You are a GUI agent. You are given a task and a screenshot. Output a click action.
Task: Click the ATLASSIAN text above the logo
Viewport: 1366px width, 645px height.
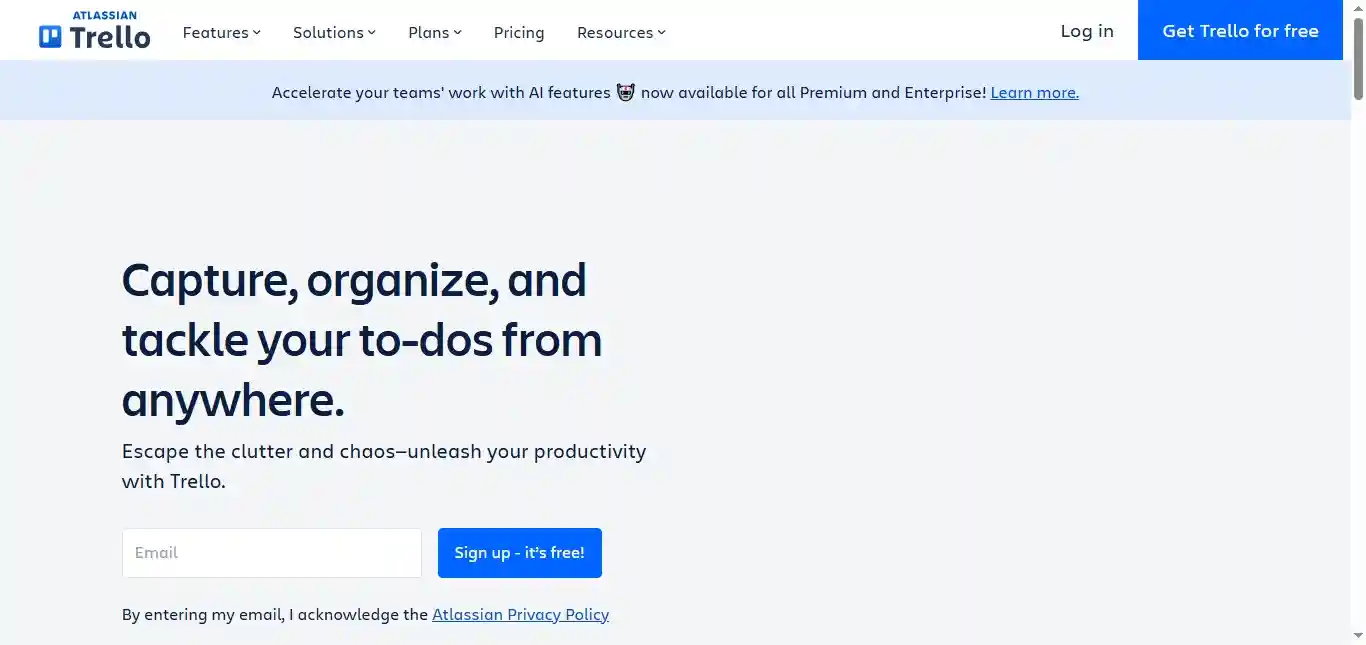coord(104,15)
